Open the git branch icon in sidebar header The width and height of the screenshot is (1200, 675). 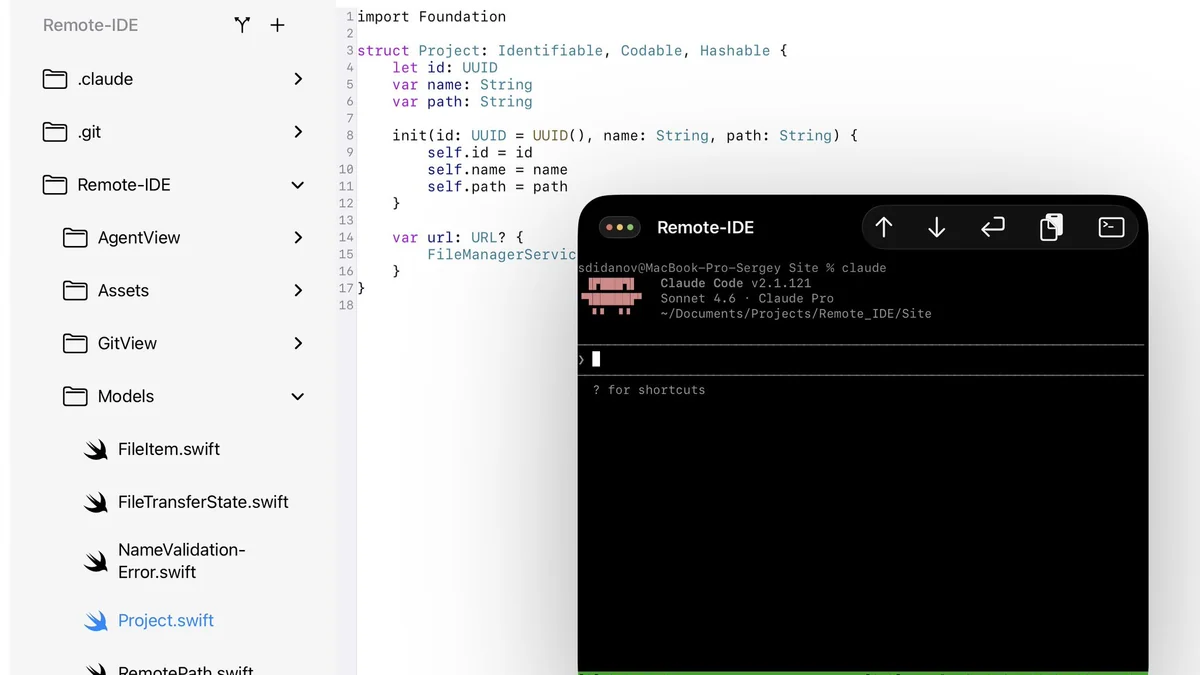click(x=242, y=25)
